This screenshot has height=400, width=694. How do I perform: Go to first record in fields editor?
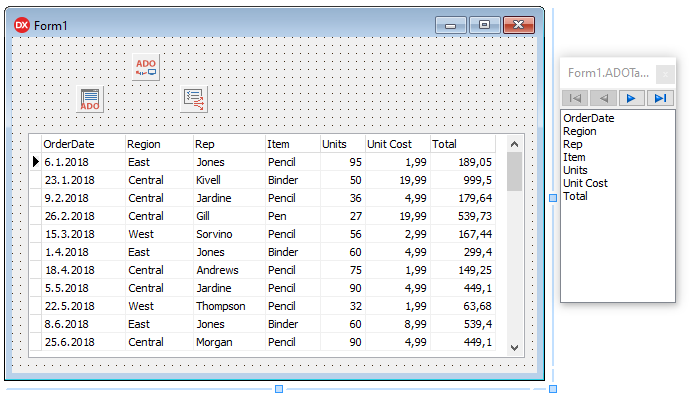click(575, 98)
